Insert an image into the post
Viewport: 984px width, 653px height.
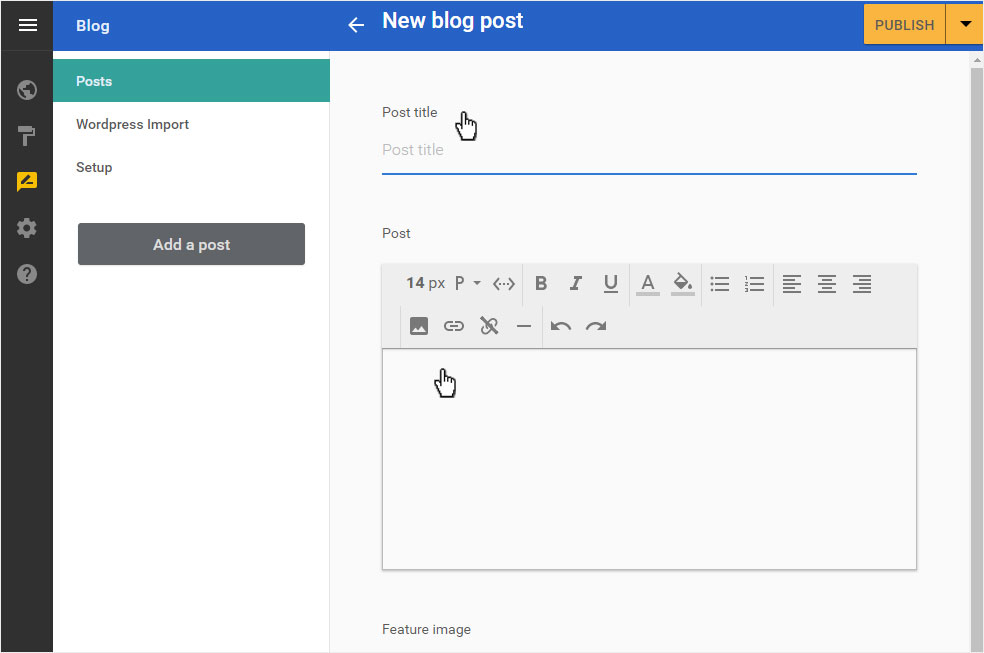[419, 326]
